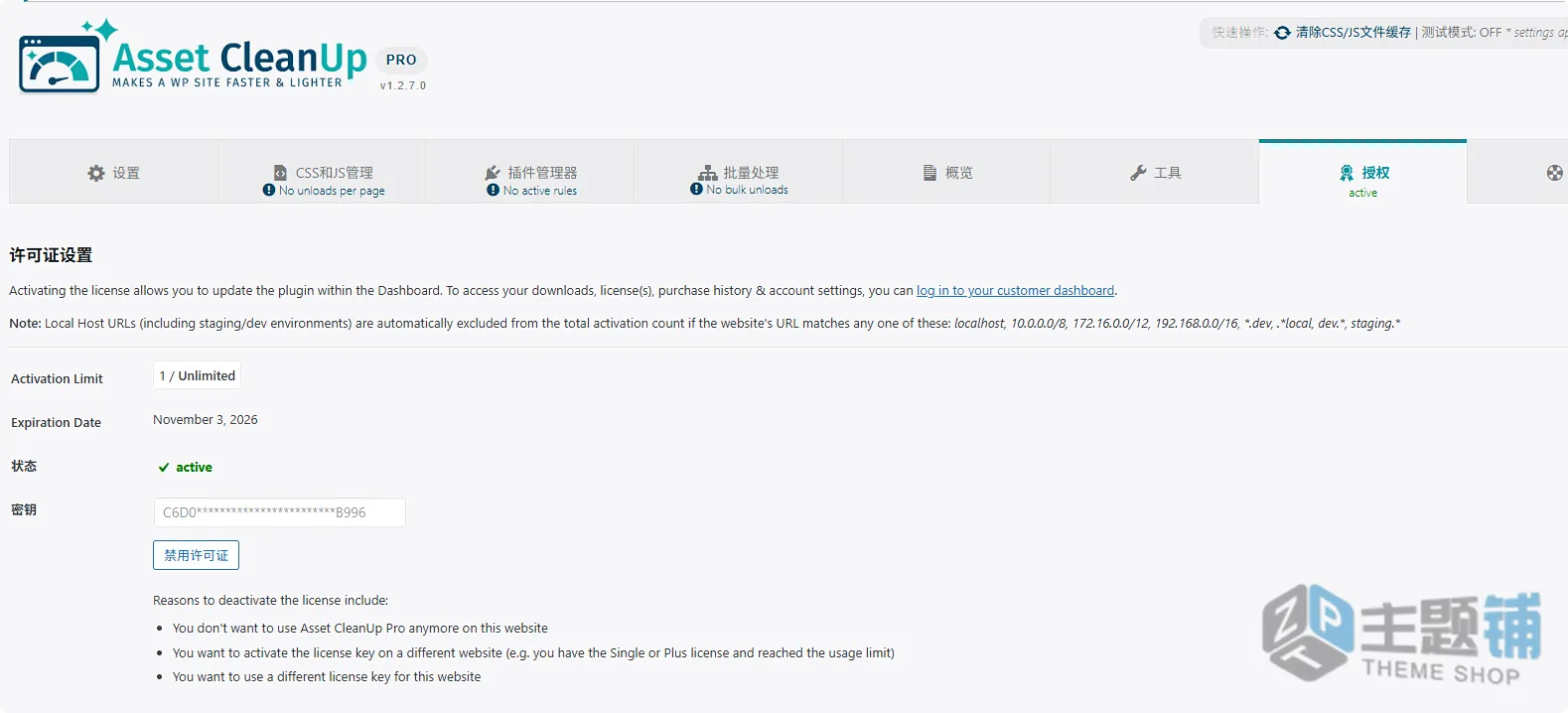Click the 'No unloads per page' text

pyautogui.click(x=332, y=191)
